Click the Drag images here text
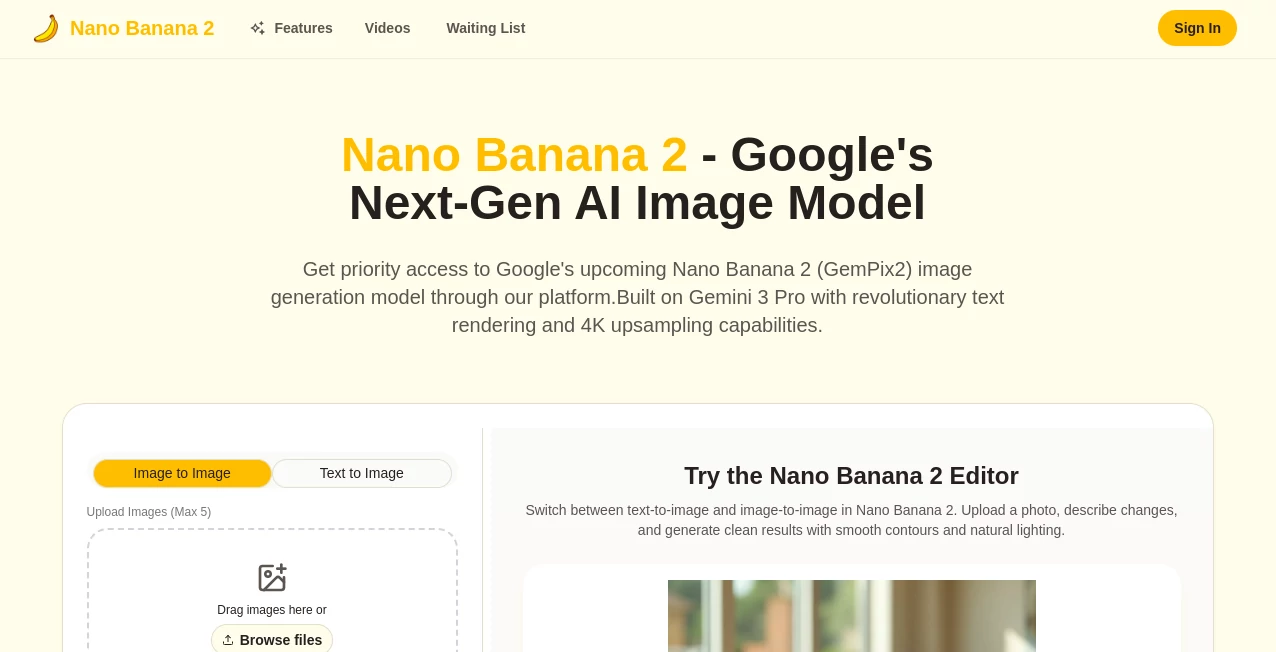This screenshot has height=652, width=1276. click(272, 610)
